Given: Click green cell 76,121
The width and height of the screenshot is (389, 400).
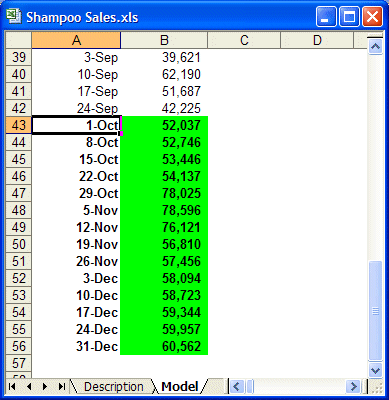Looking at the screenshot, I should [x=164, y=227].
